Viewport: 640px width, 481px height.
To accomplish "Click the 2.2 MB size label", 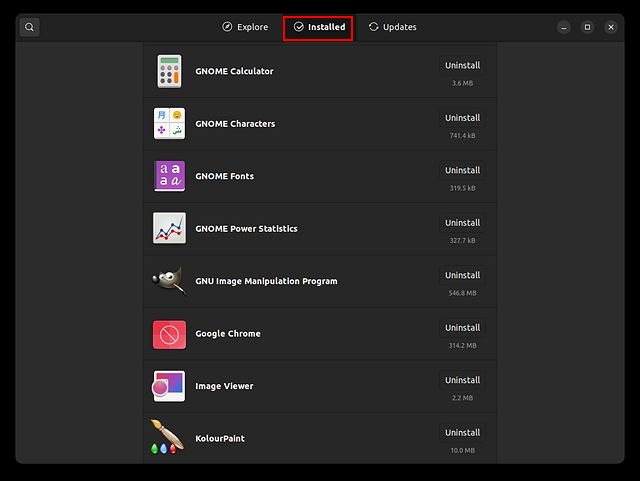I will (x=462, y=398).
